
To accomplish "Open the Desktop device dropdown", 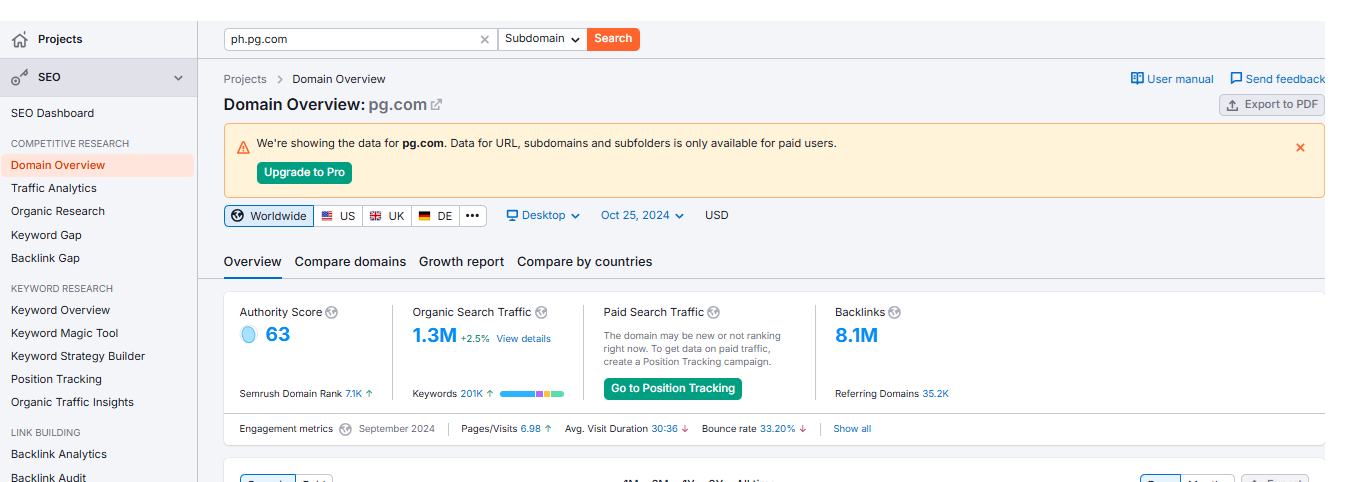I will (x=543, y=216).
